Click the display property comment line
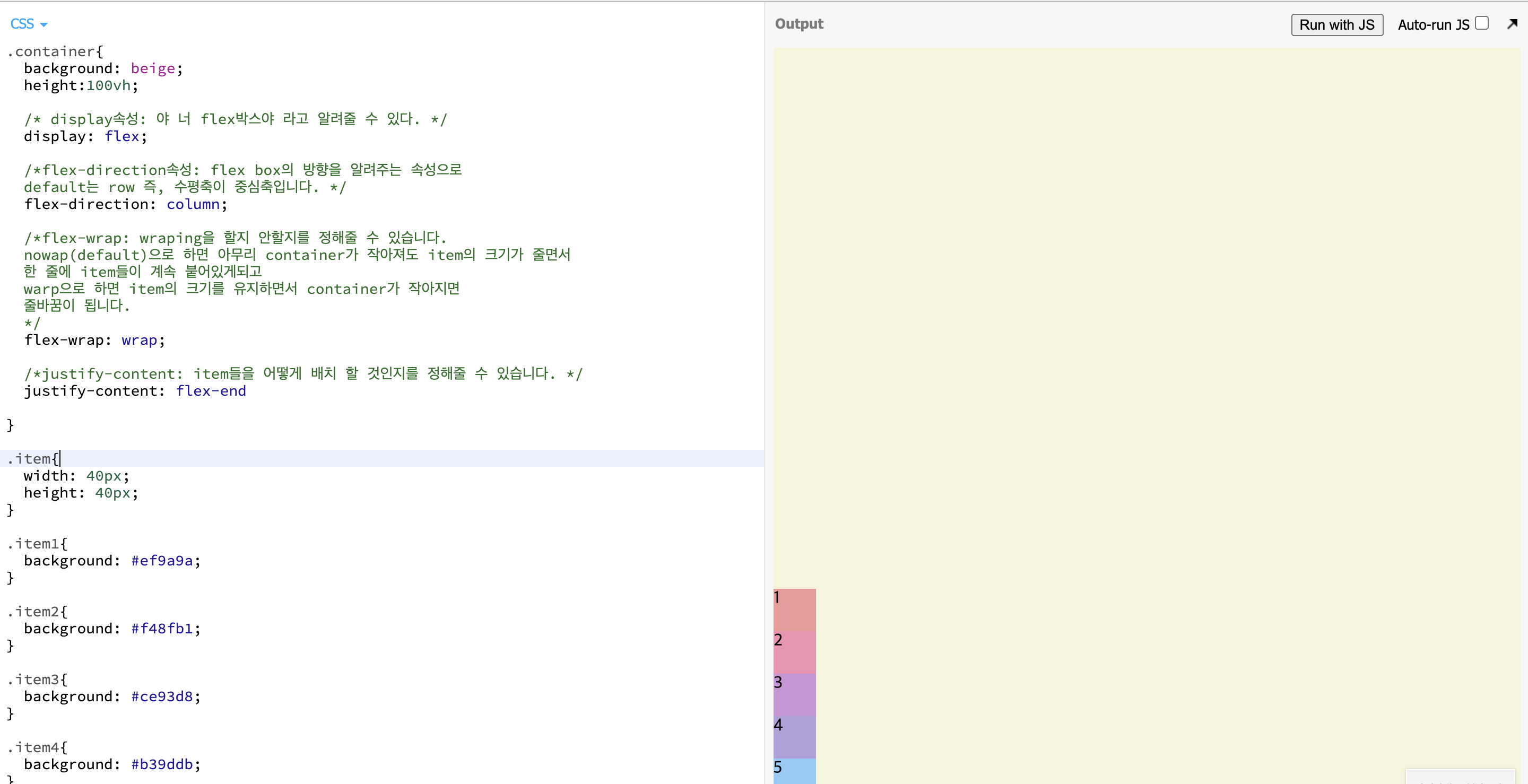This screenshot has height=784, width=1528. [x=236, y=119]
